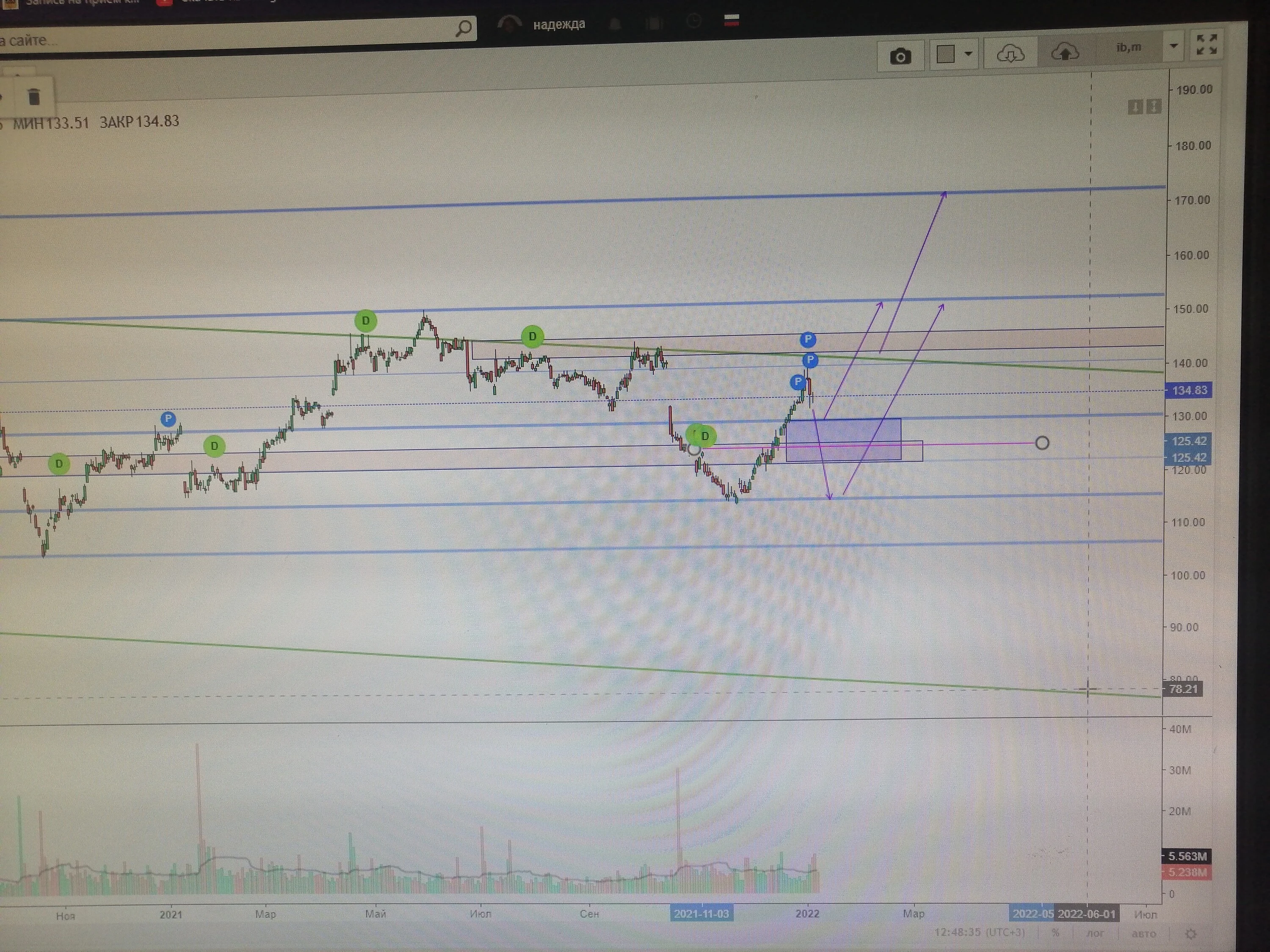Viewport: 1270px width, 952px height.
Task: Click the right circle handle of magenta line
Action: [x=1042, y=443]
